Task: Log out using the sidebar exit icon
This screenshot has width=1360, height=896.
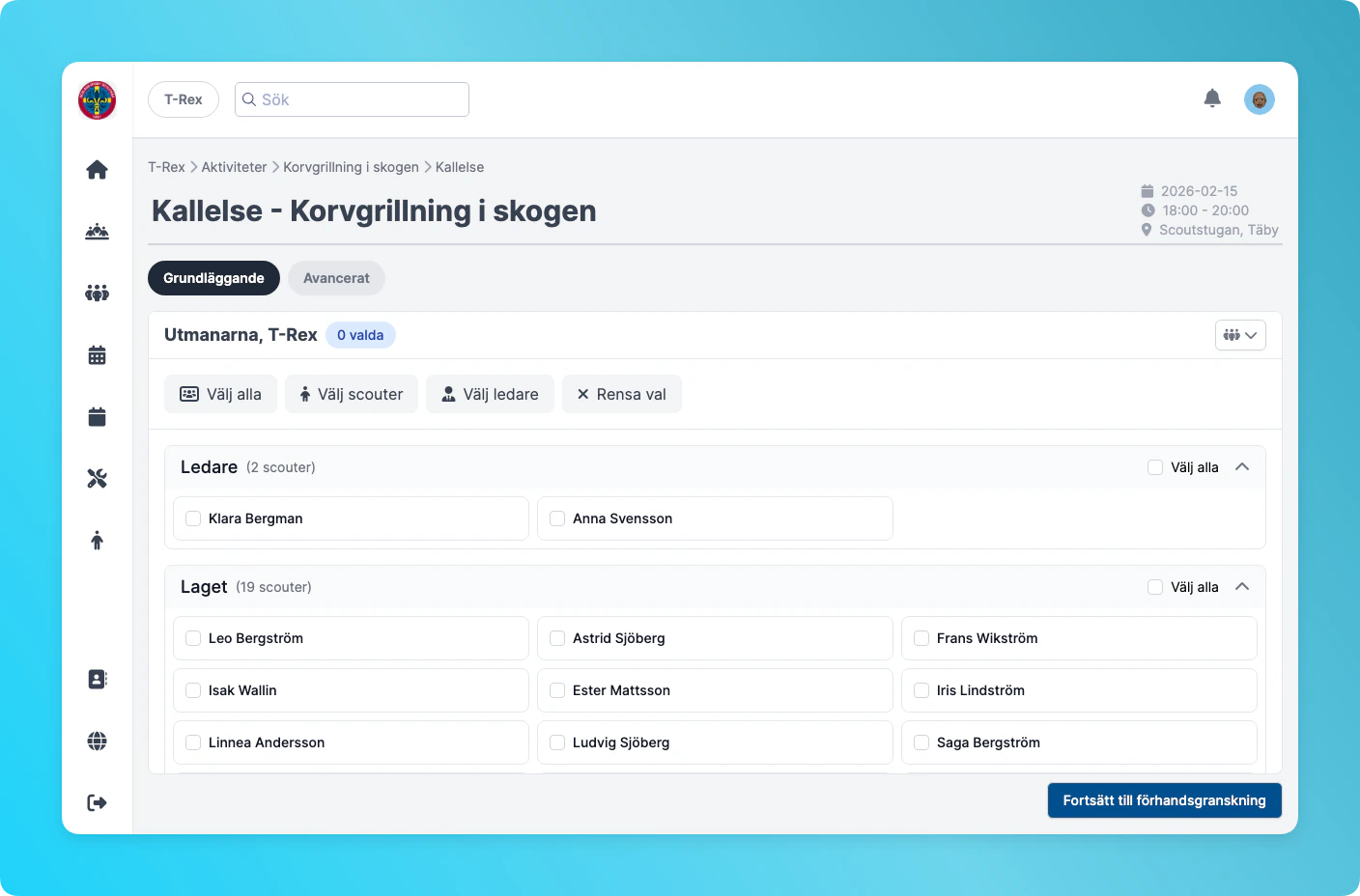Action: point(97,801)
